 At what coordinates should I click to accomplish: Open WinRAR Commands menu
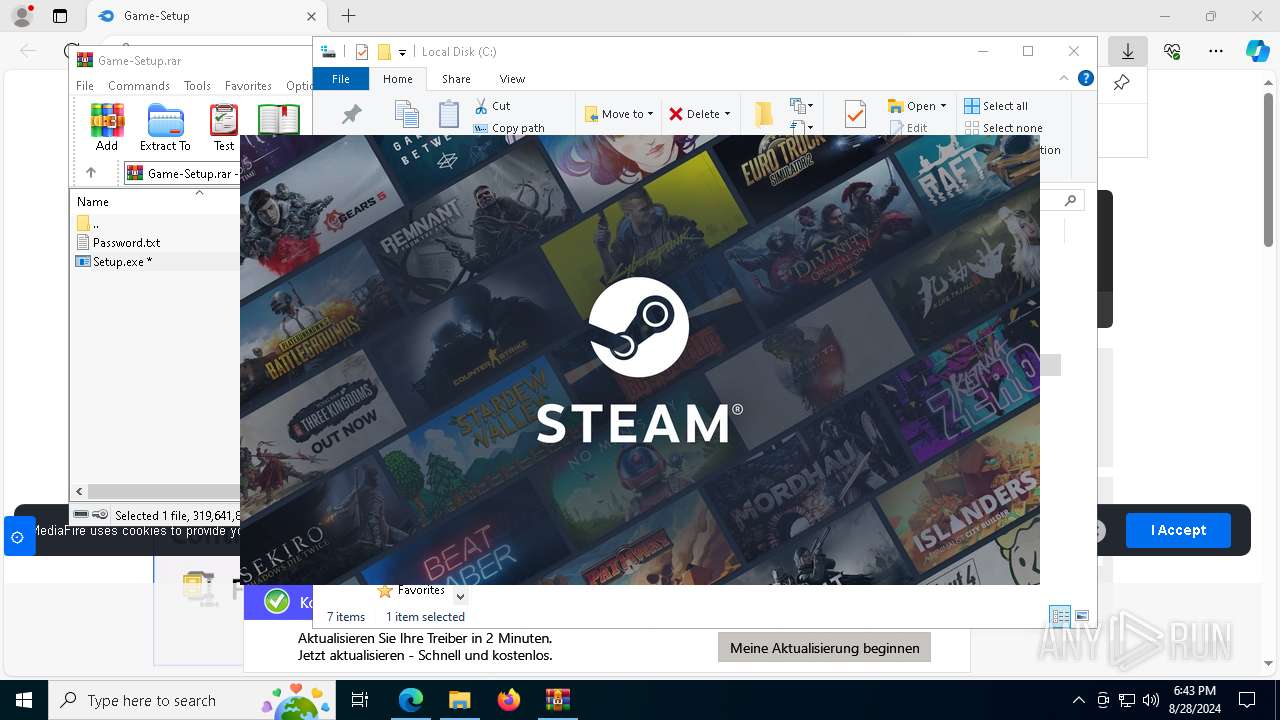[139, 86]
